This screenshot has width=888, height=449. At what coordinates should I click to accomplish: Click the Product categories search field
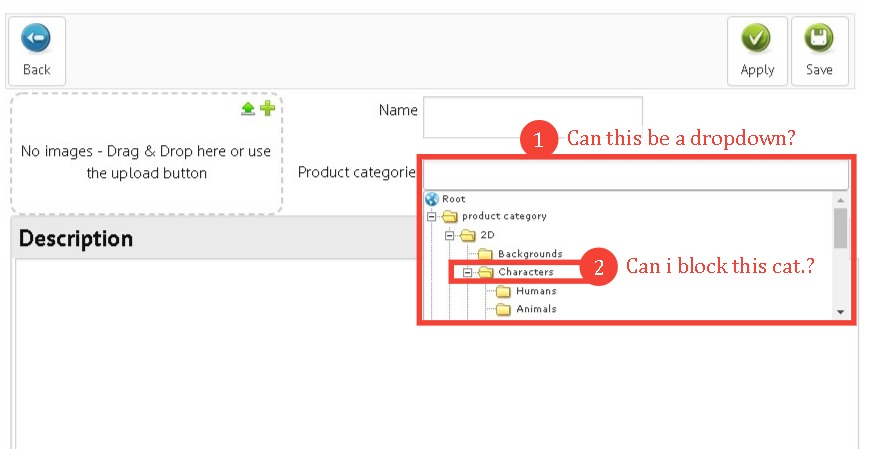[636, 174]
